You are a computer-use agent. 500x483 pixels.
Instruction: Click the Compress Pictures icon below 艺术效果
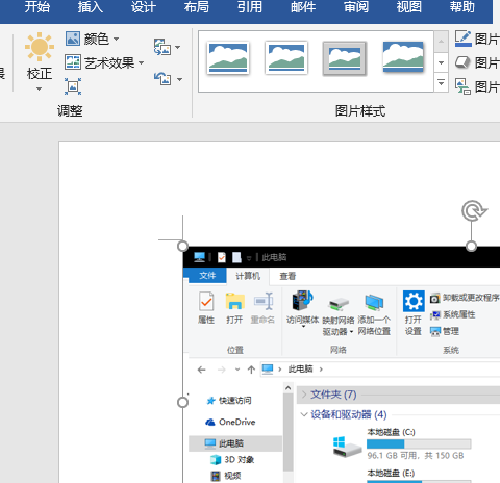73,86
